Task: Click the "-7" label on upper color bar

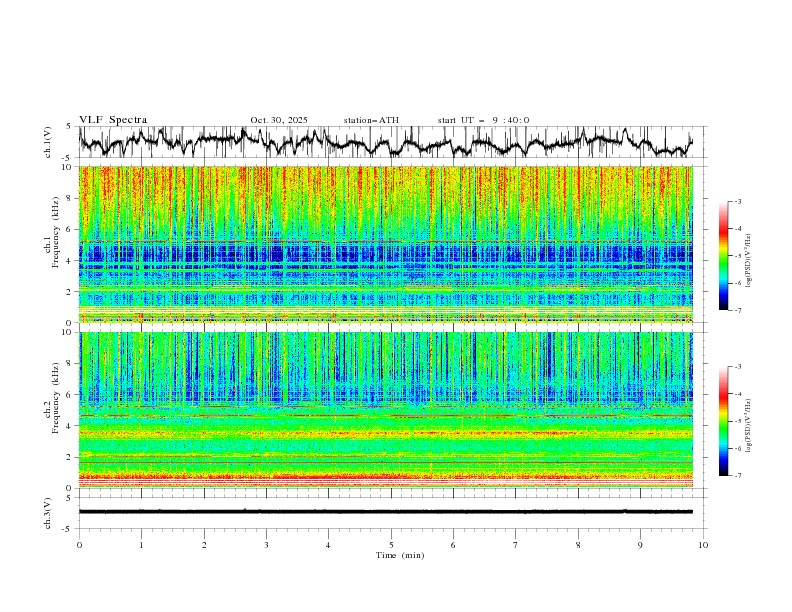Action: point(738,310)
